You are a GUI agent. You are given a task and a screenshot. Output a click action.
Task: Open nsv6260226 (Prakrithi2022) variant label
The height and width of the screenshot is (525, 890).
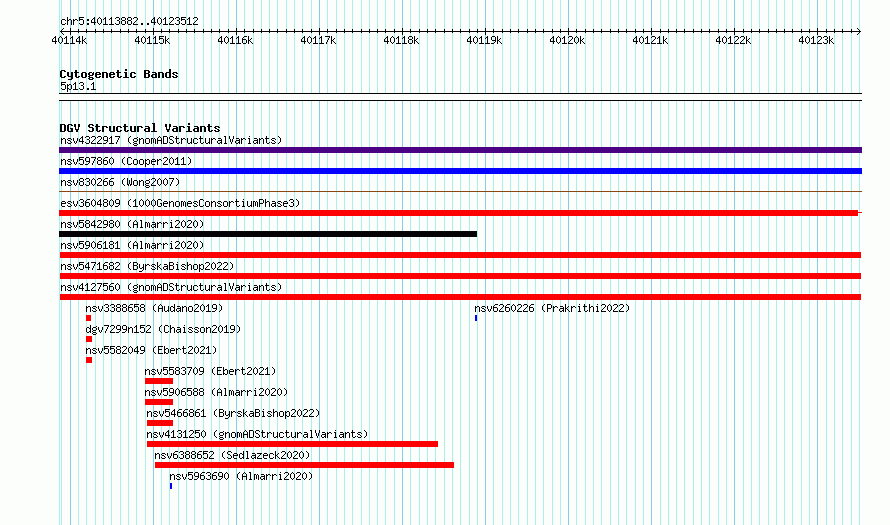(x=552, y=308)
